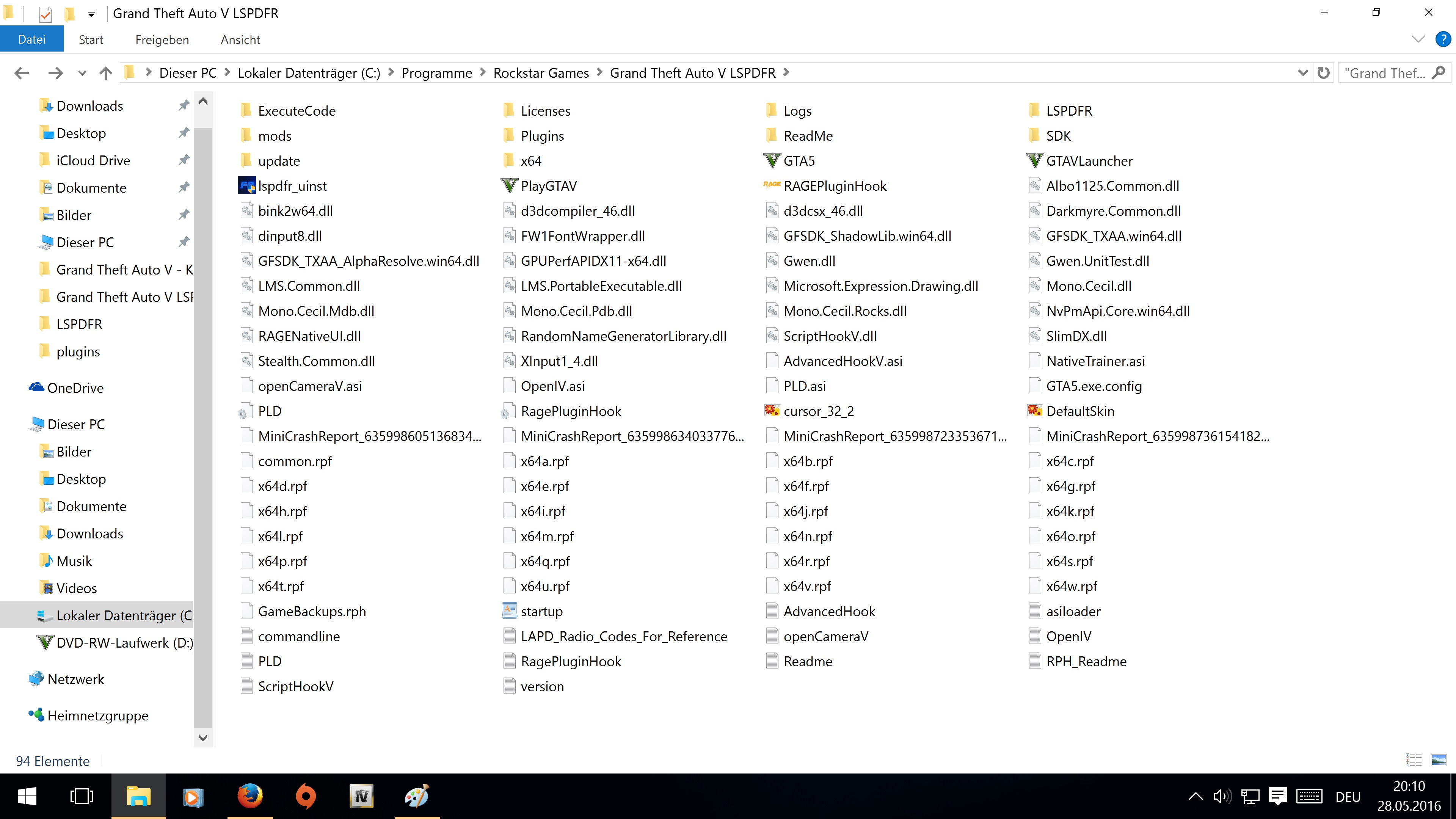
Task: Launch Firefox from the taskbar
Action: pyautogui.click(x=250, y=796)
